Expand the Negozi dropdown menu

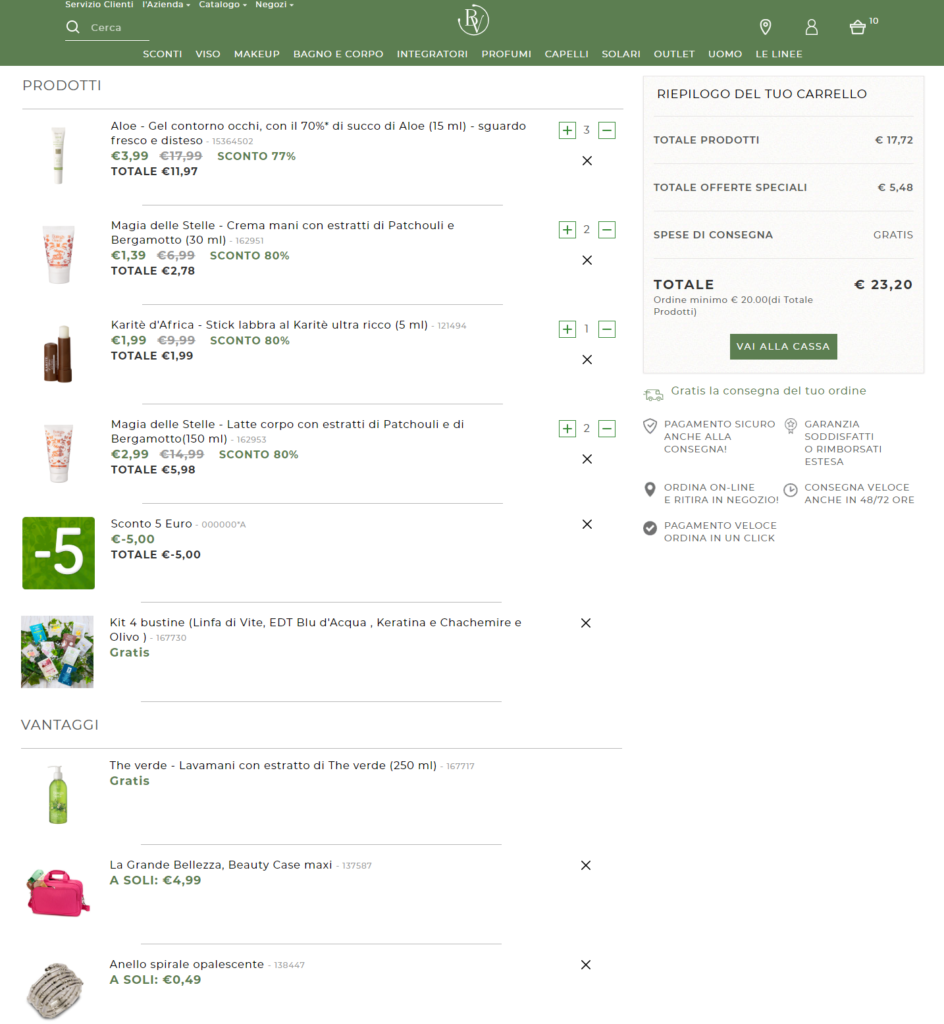click(274, 5)
